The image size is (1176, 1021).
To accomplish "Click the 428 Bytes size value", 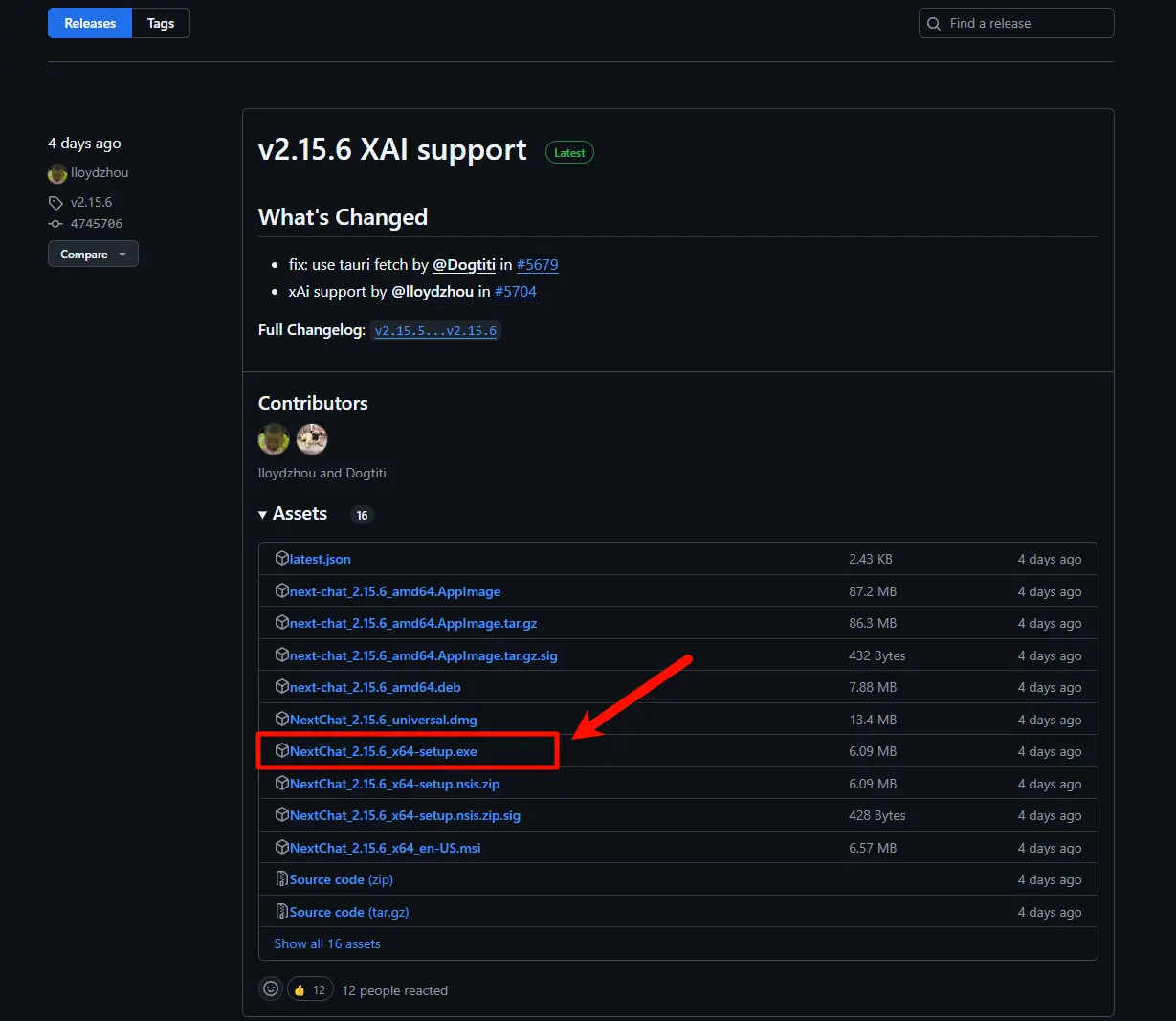I will click(877, 815).
